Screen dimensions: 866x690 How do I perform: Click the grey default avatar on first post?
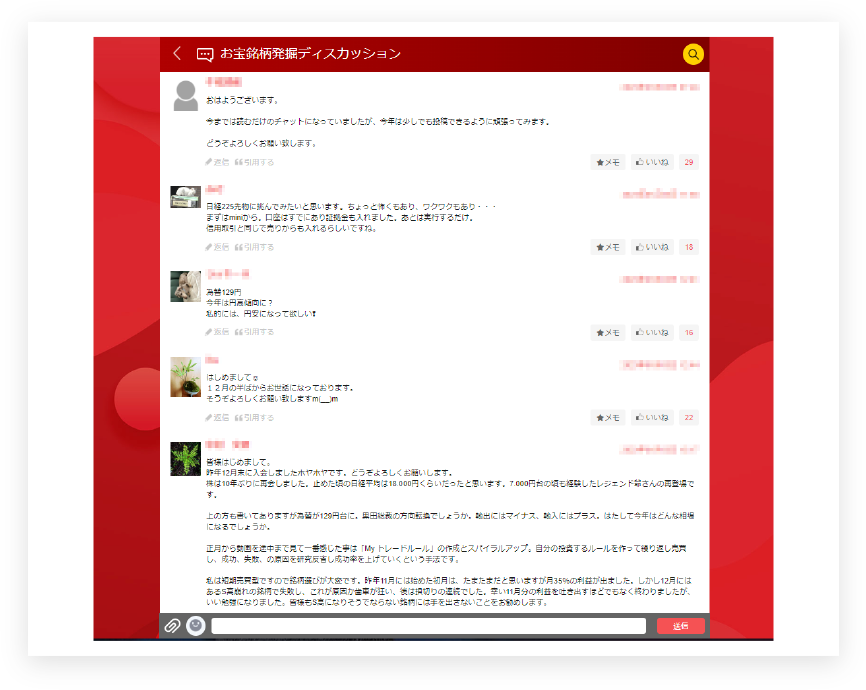click(x=186, y=96)
